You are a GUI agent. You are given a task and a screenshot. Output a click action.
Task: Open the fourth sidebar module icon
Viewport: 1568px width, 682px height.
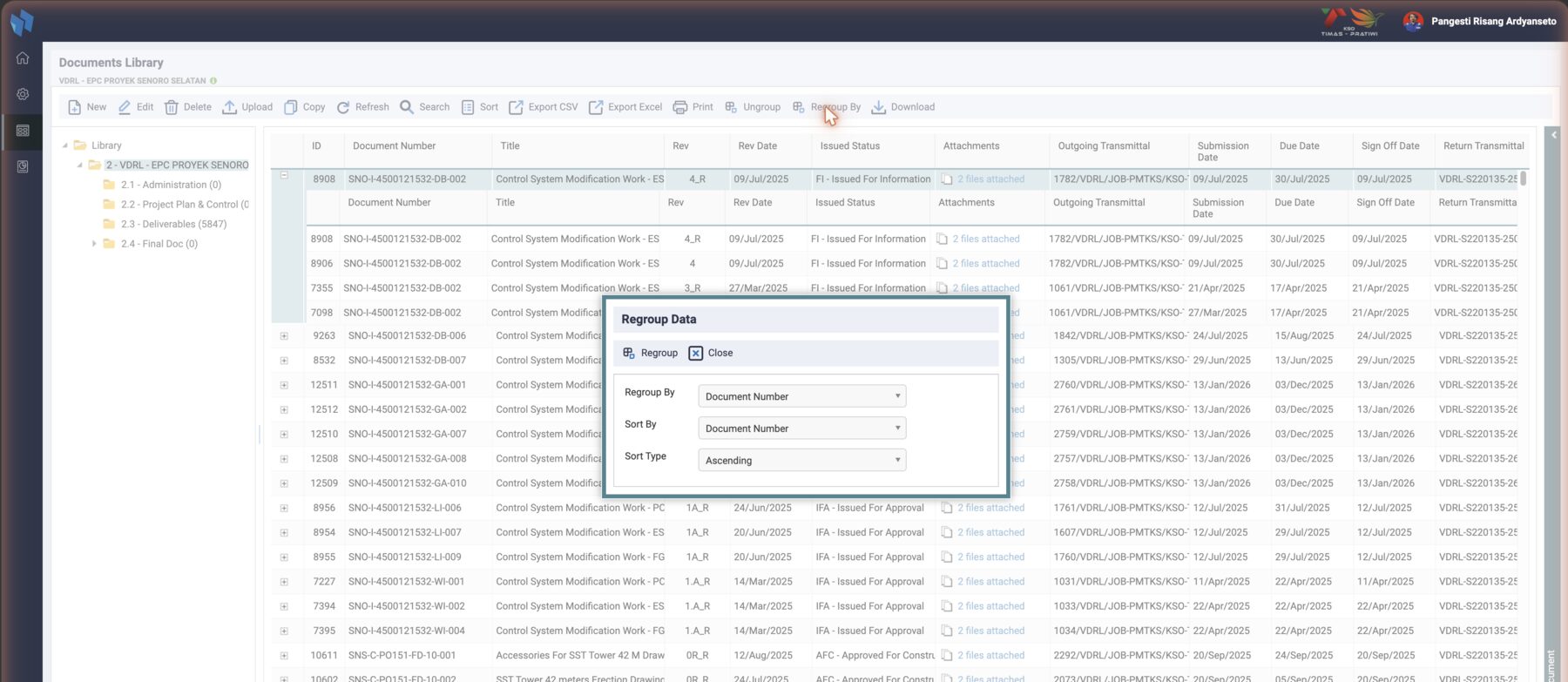pos(23,166)
